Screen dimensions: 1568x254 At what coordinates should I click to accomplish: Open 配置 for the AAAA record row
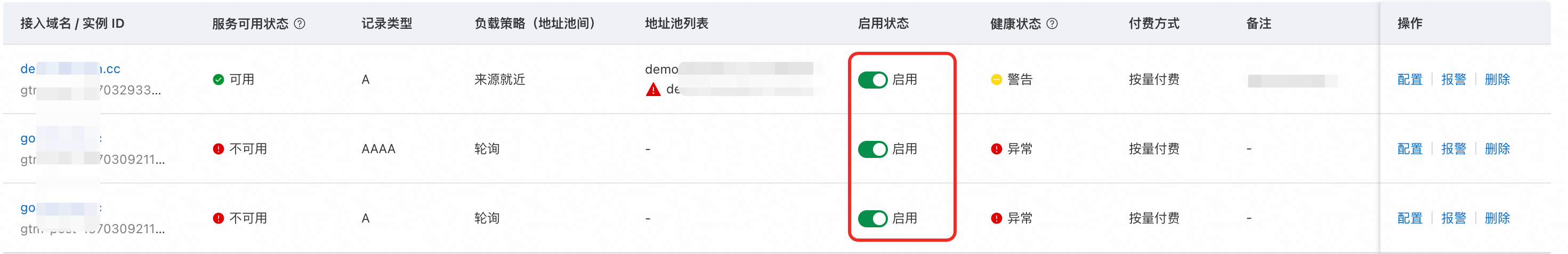pos(1410,149)
